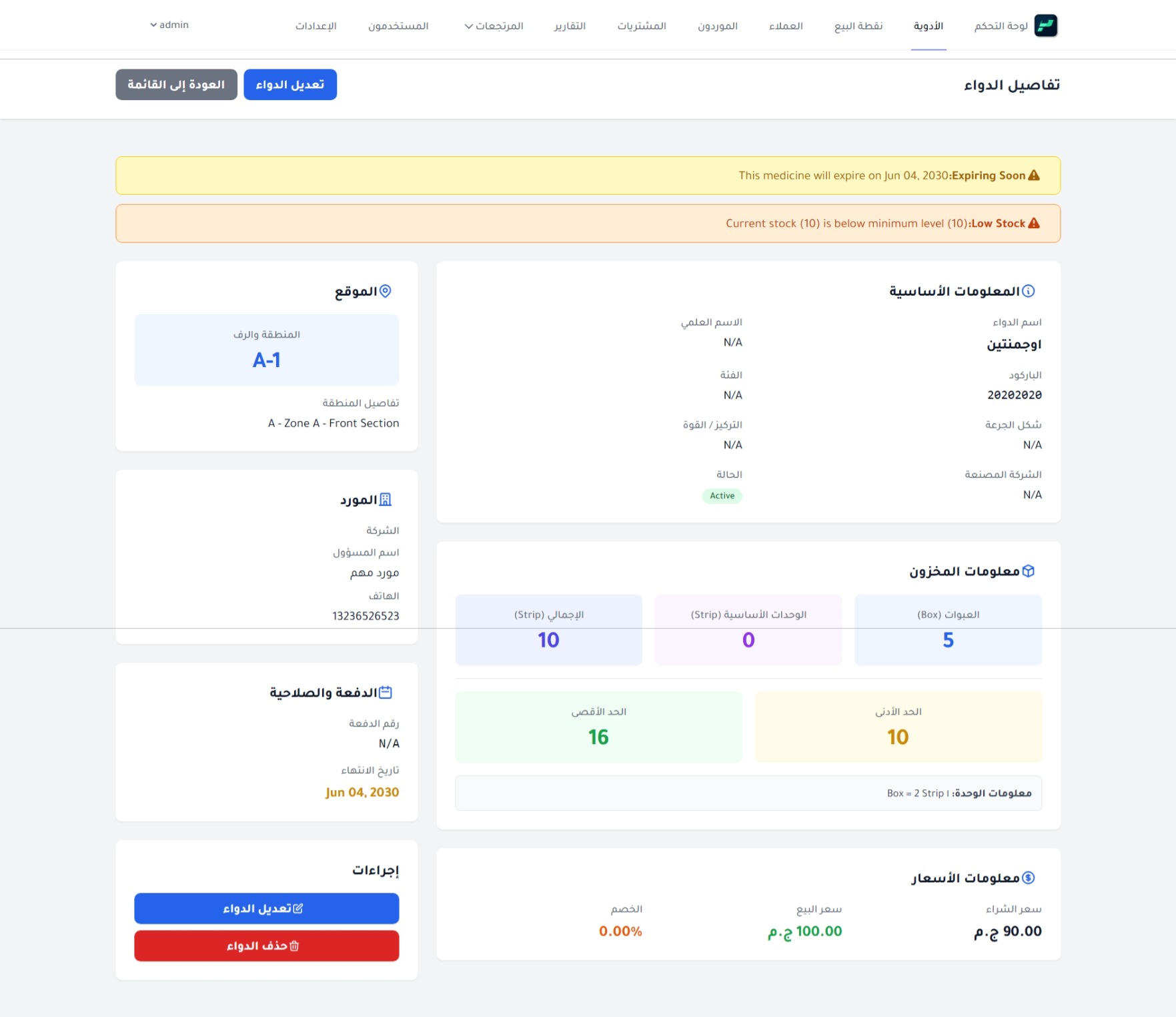Click the box icon beside معلومات المخزون
The height and width of the screenshot is (1017, 1176).
point(1029,571)
